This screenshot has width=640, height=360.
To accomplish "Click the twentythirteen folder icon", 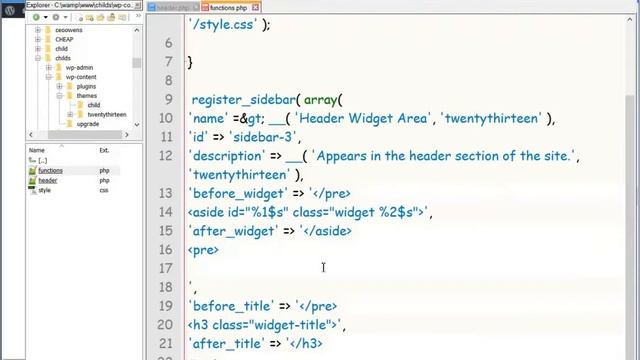I will (x=80, y=114).
